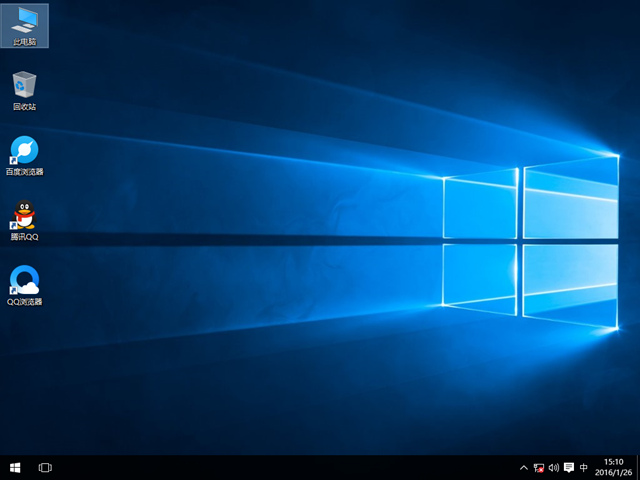Click the 百度浏览器 Baidu Browser shortcut
Viewport: 640px width, 480px height.
(25, 151)
